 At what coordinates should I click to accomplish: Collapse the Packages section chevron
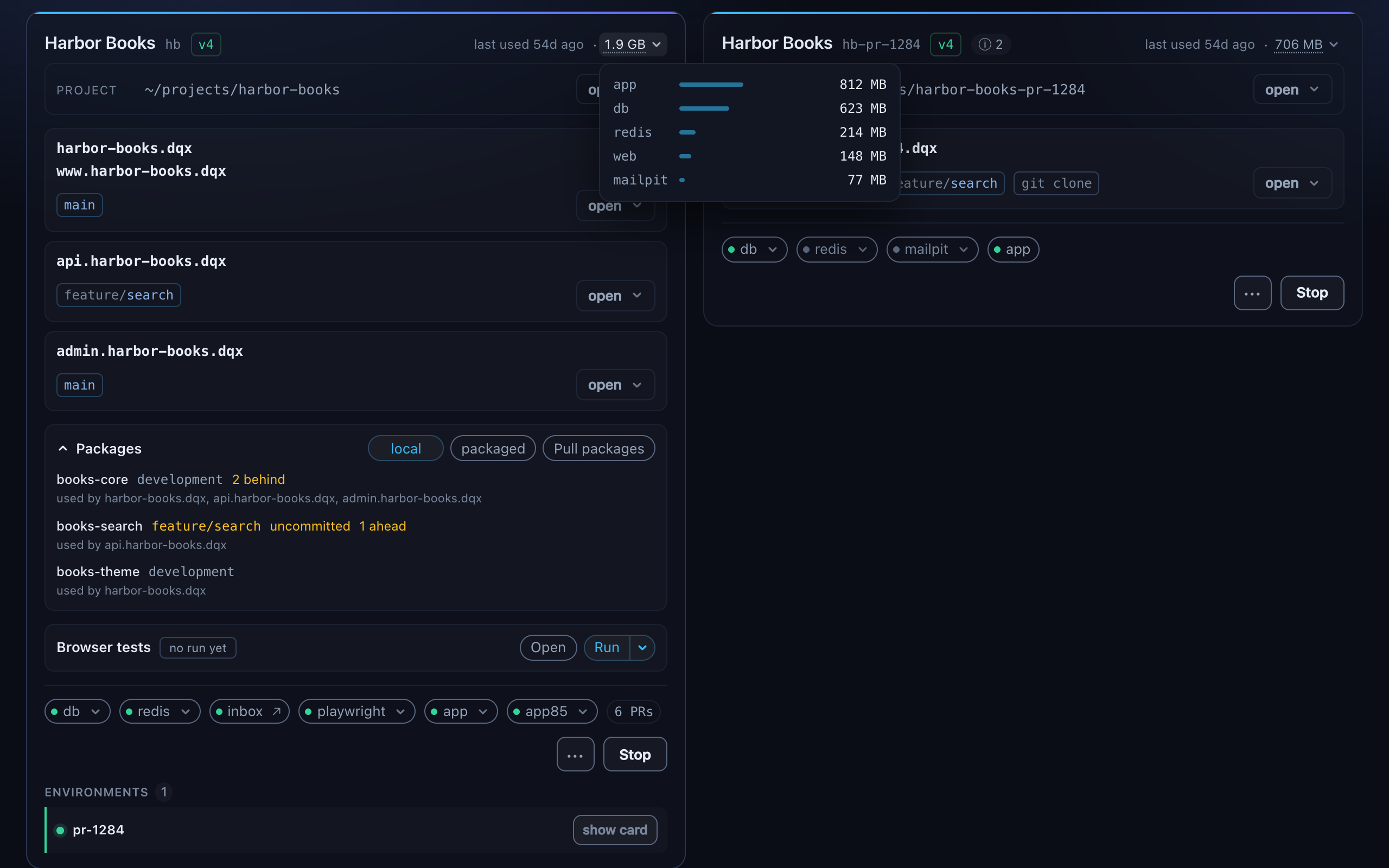pyautogui.click(x=63, y=448)
